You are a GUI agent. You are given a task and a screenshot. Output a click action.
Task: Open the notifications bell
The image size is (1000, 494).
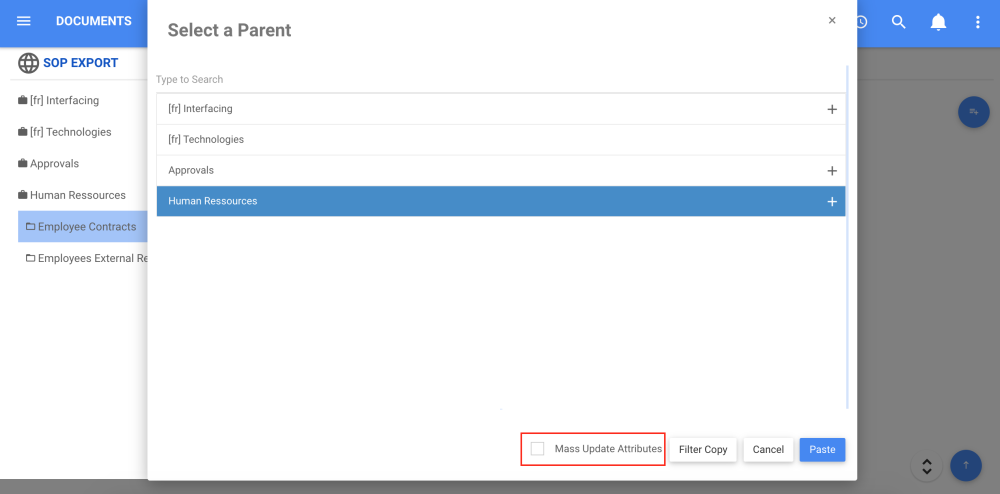point(938,22)
